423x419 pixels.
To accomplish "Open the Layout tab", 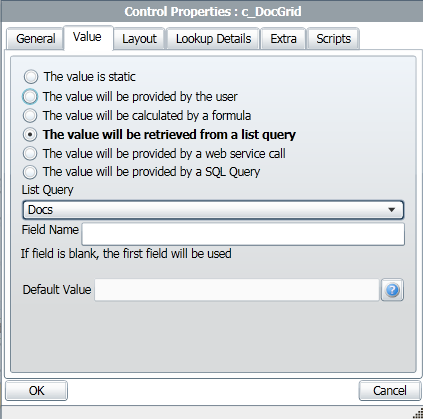I will click(x=139, y=39).
